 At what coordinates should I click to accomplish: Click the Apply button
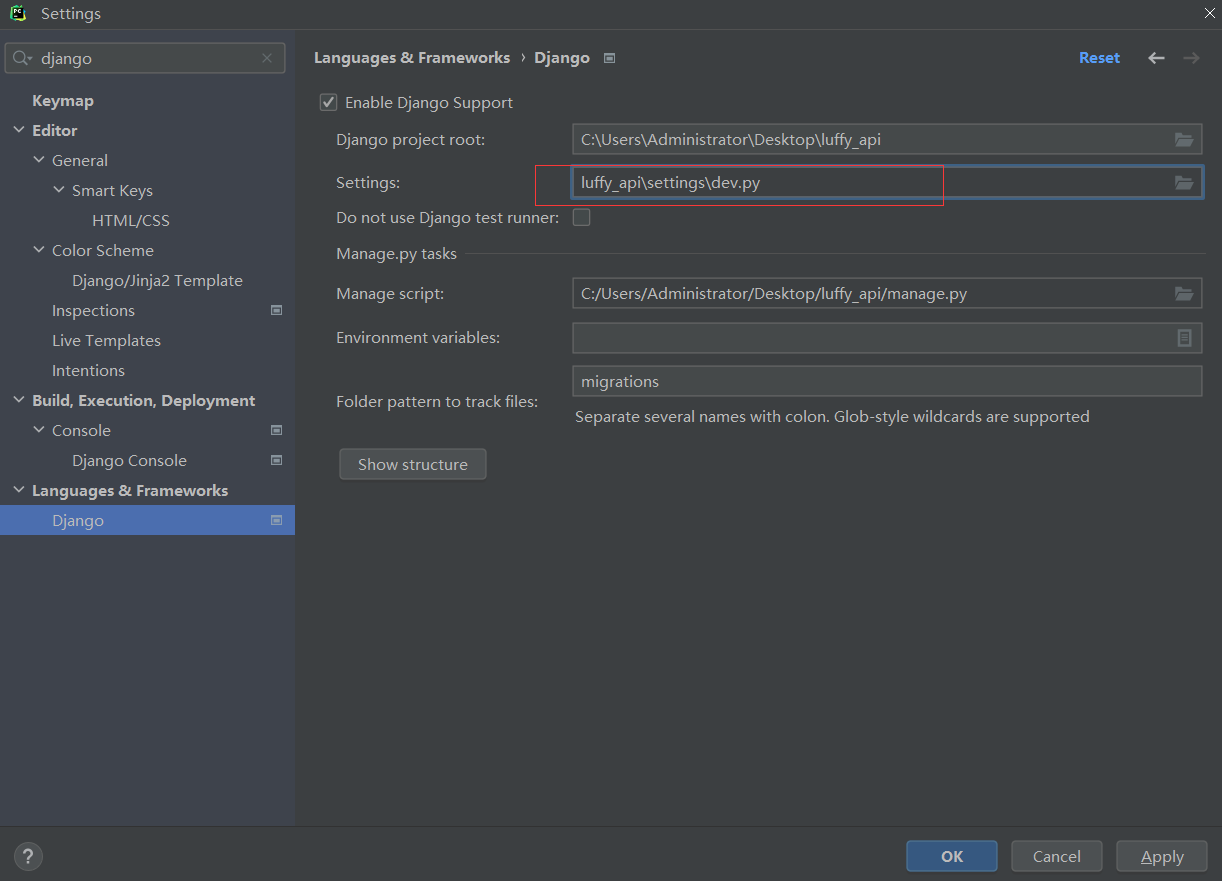(x=1162, y=856)
